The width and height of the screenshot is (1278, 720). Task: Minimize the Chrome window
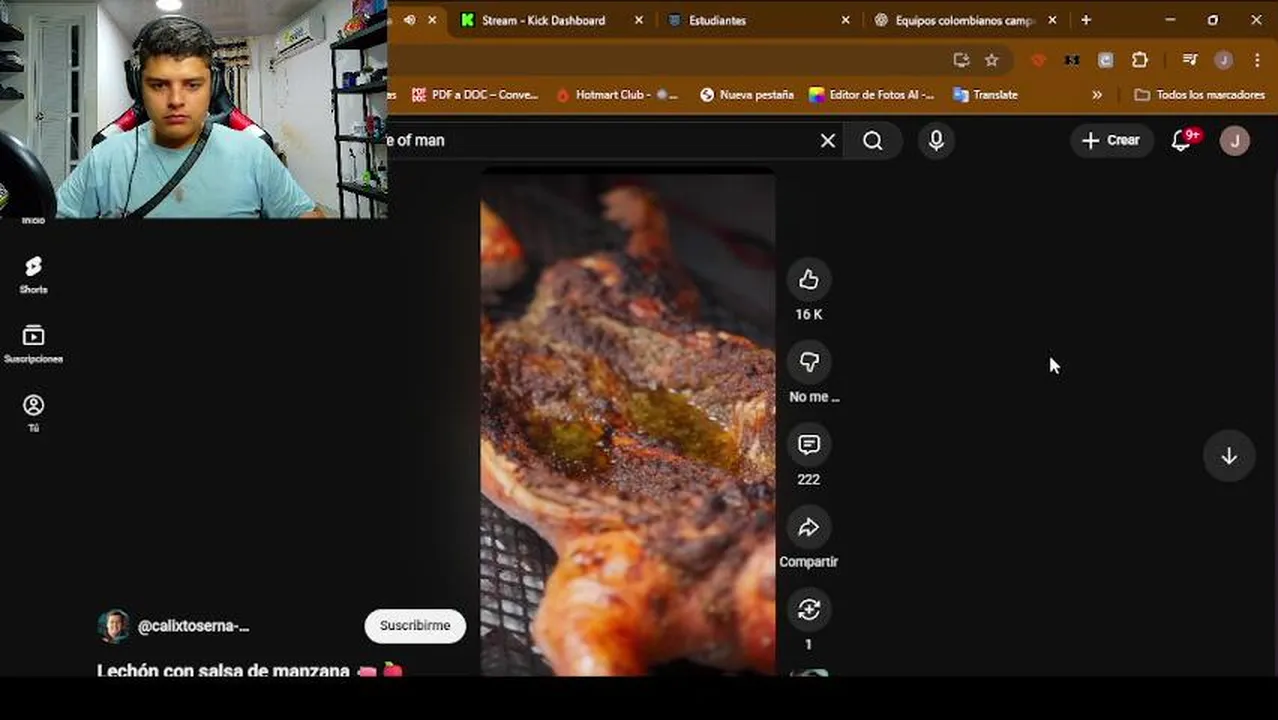[x=1170, y=20]
